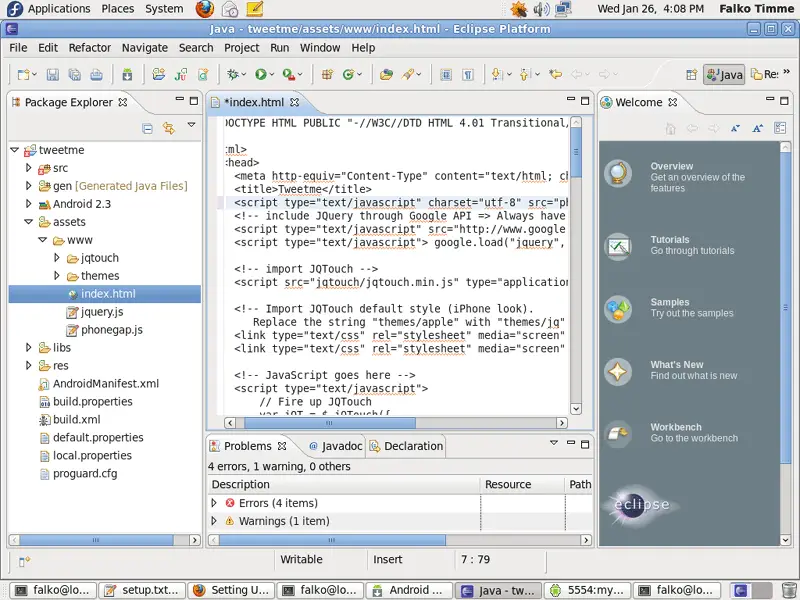Collapse the tweetme project node

tap(14, 149)
